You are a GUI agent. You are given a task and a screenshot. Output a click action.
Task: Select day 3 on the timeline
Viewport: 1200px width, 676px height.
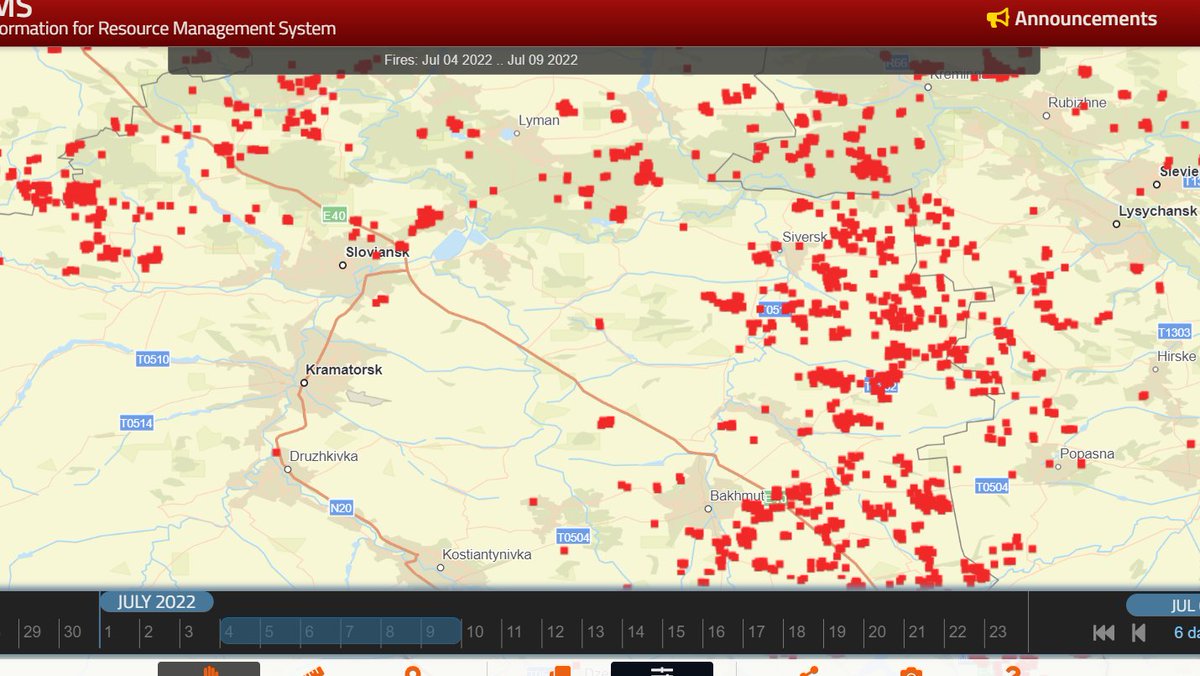point(188,632)
